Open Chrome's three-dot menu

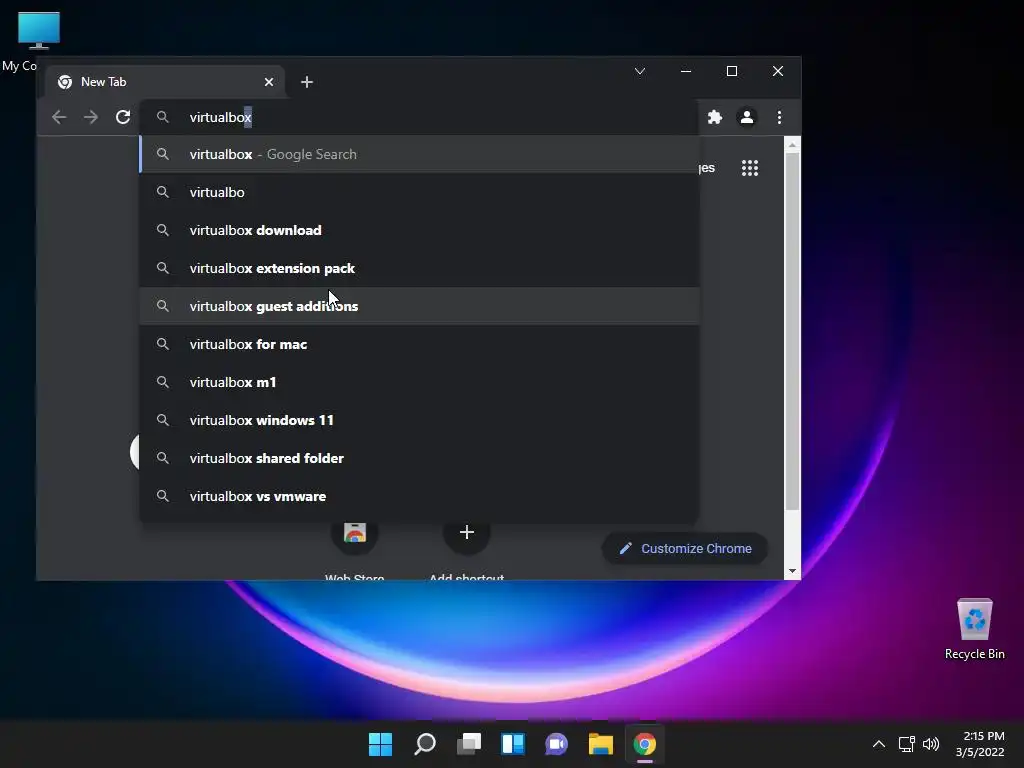779,118
